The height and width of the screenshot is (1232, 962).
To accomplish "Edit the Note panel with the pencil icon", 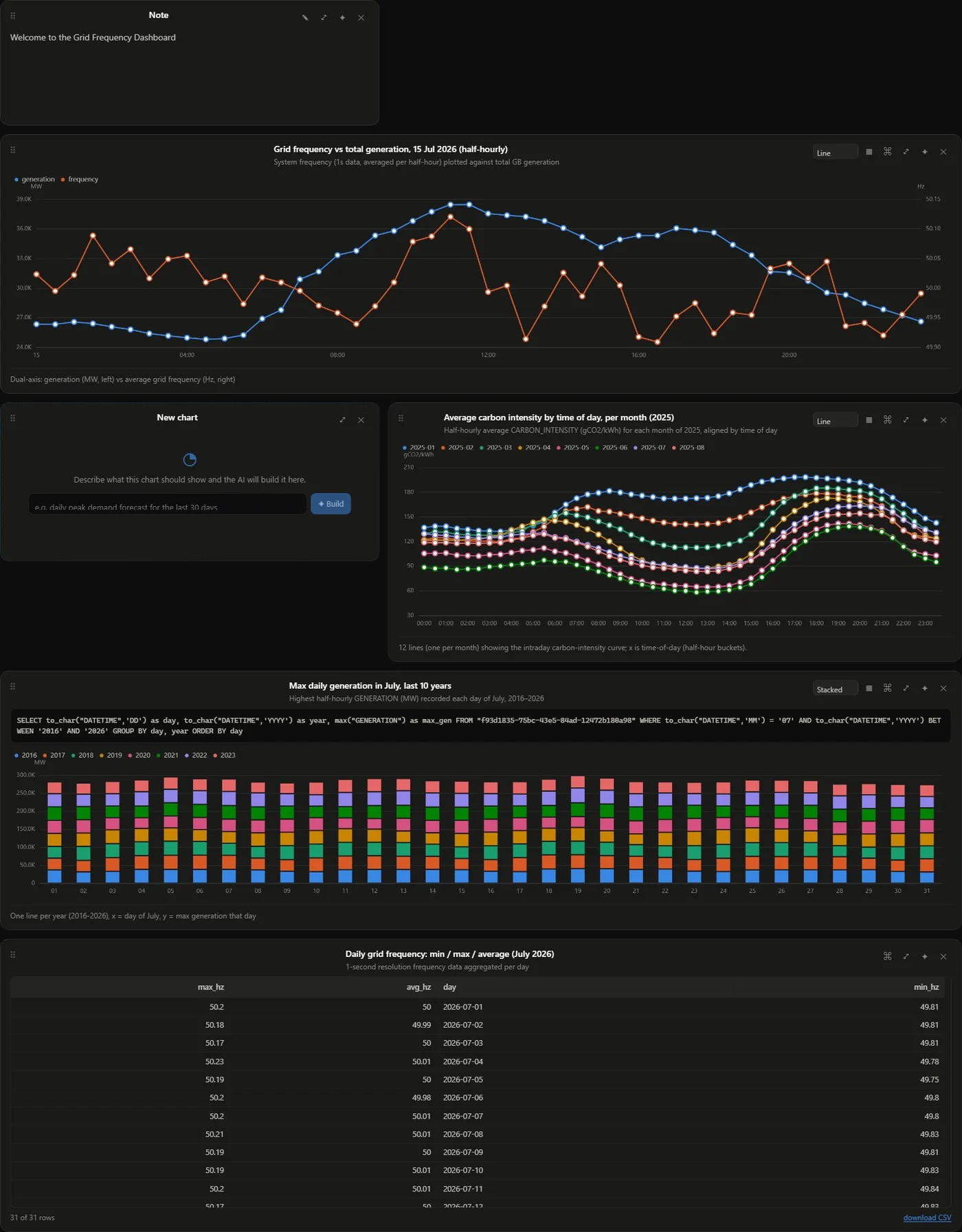I will [x=305, y=18].
